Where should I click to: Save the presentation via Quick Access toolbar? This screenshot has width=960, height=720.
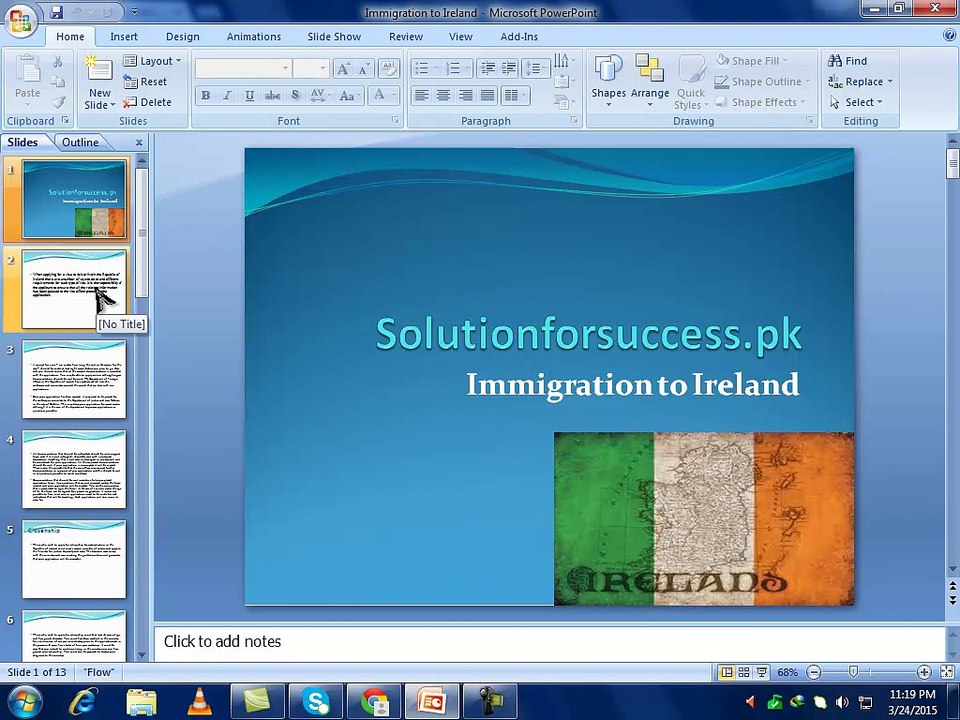pyautogui.click(x=56, y=12)
